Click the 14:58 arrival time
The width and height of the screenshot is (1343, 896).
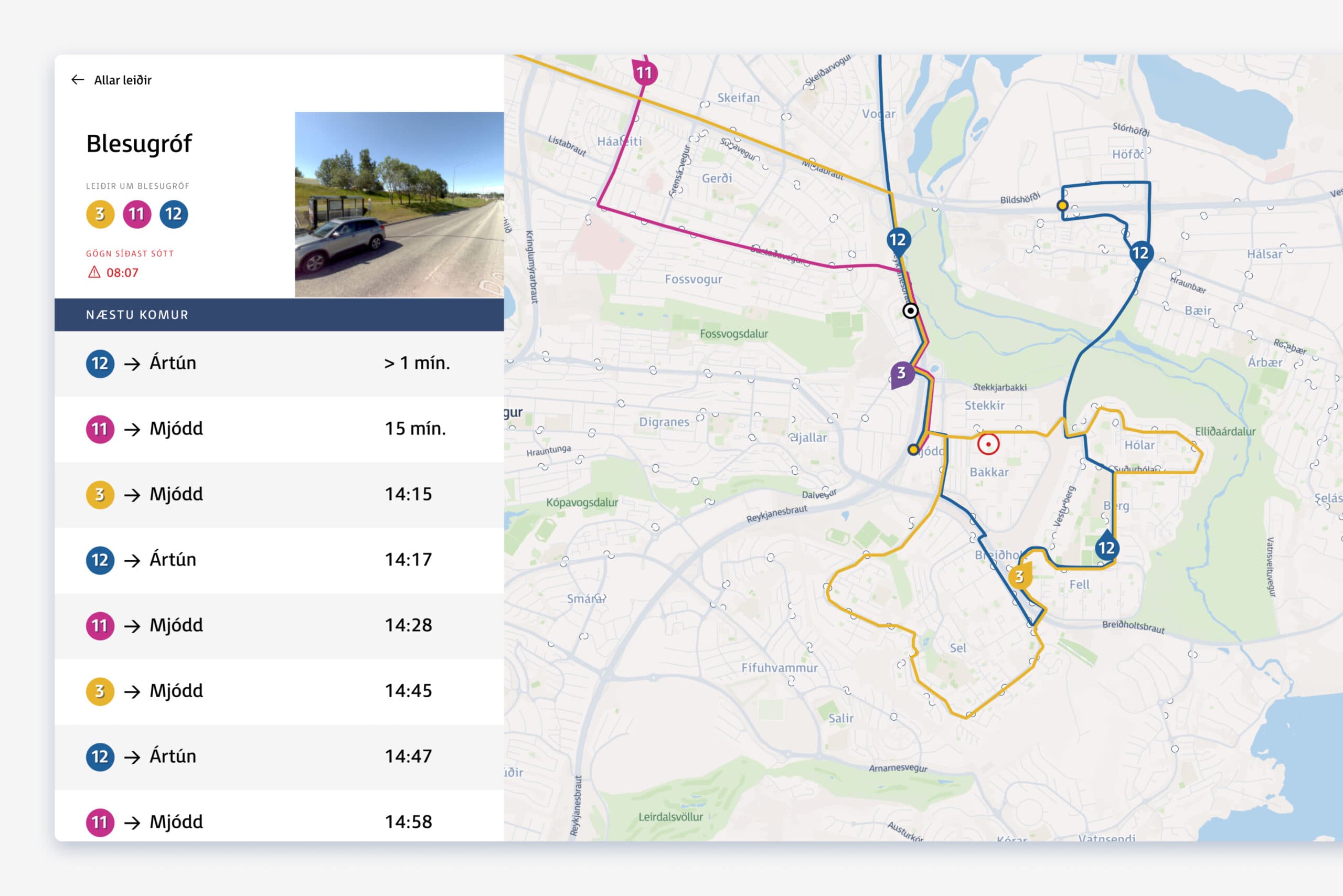coord(408,822)
